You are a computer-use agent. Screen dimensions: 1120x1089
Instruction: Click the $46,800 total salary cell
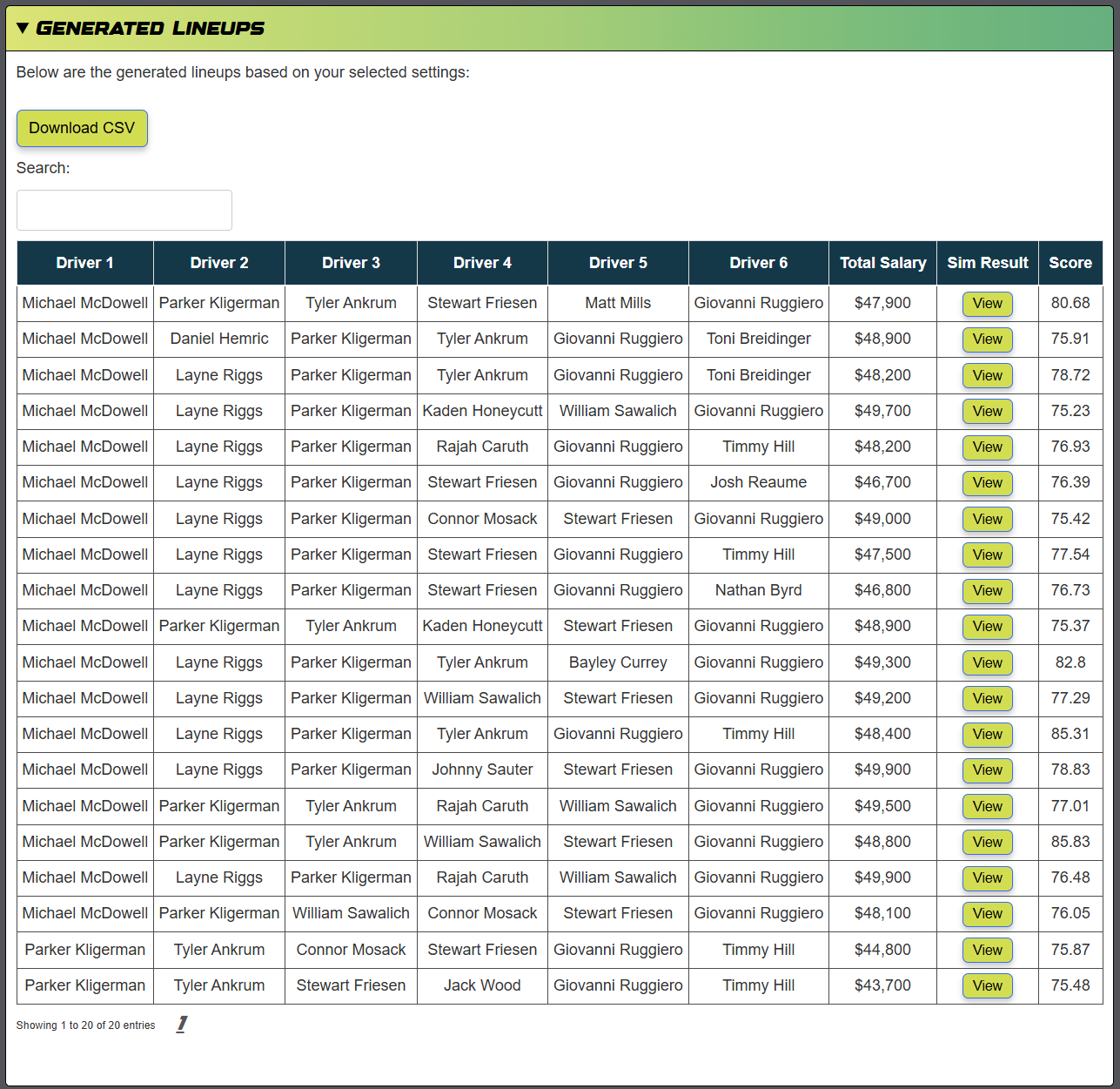(882, 590)
